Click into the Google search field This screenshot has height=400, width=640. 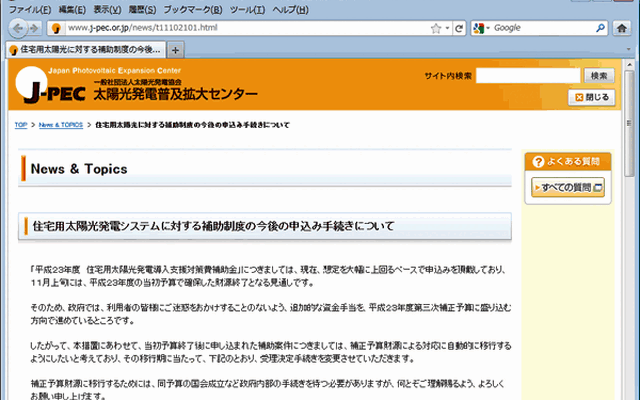542,28
